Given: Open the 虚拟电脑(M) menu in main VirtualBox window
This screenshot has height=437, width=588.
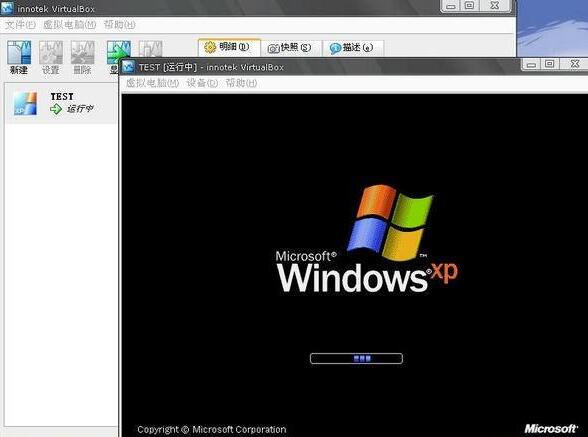Looking at the screenshot, I should coord(70,25).
